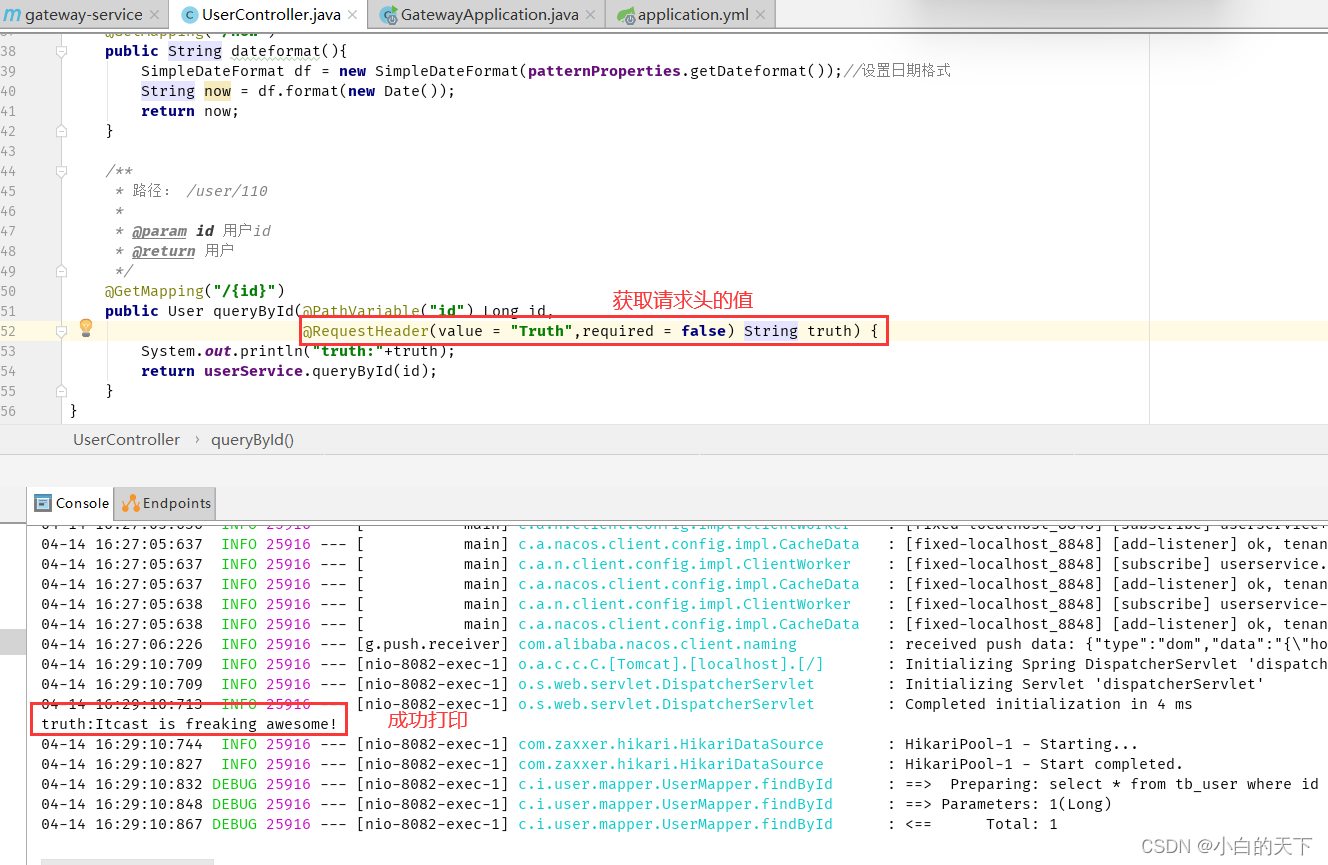Close the UserController.java tab
Image resolution: width=1328 pixels, height=865 pixels.
point(353,15)
